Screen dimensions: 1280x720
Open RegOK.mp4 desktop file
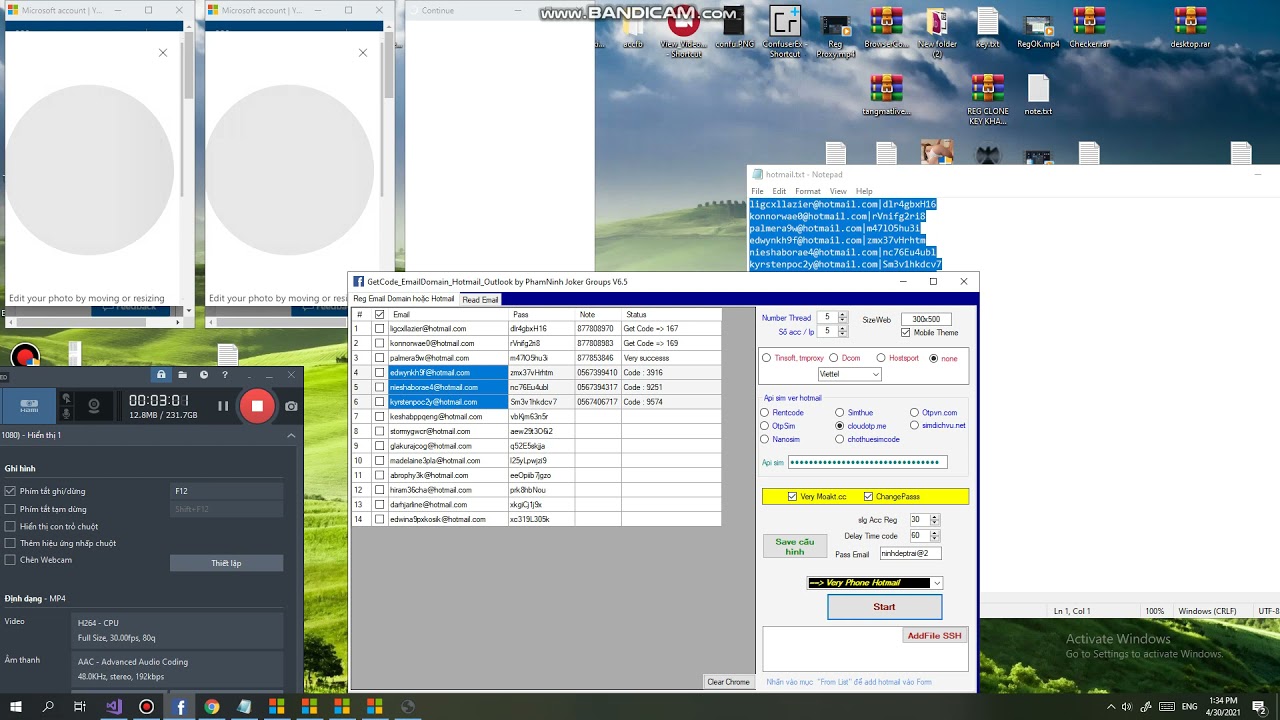click(x=1038, y=29)
